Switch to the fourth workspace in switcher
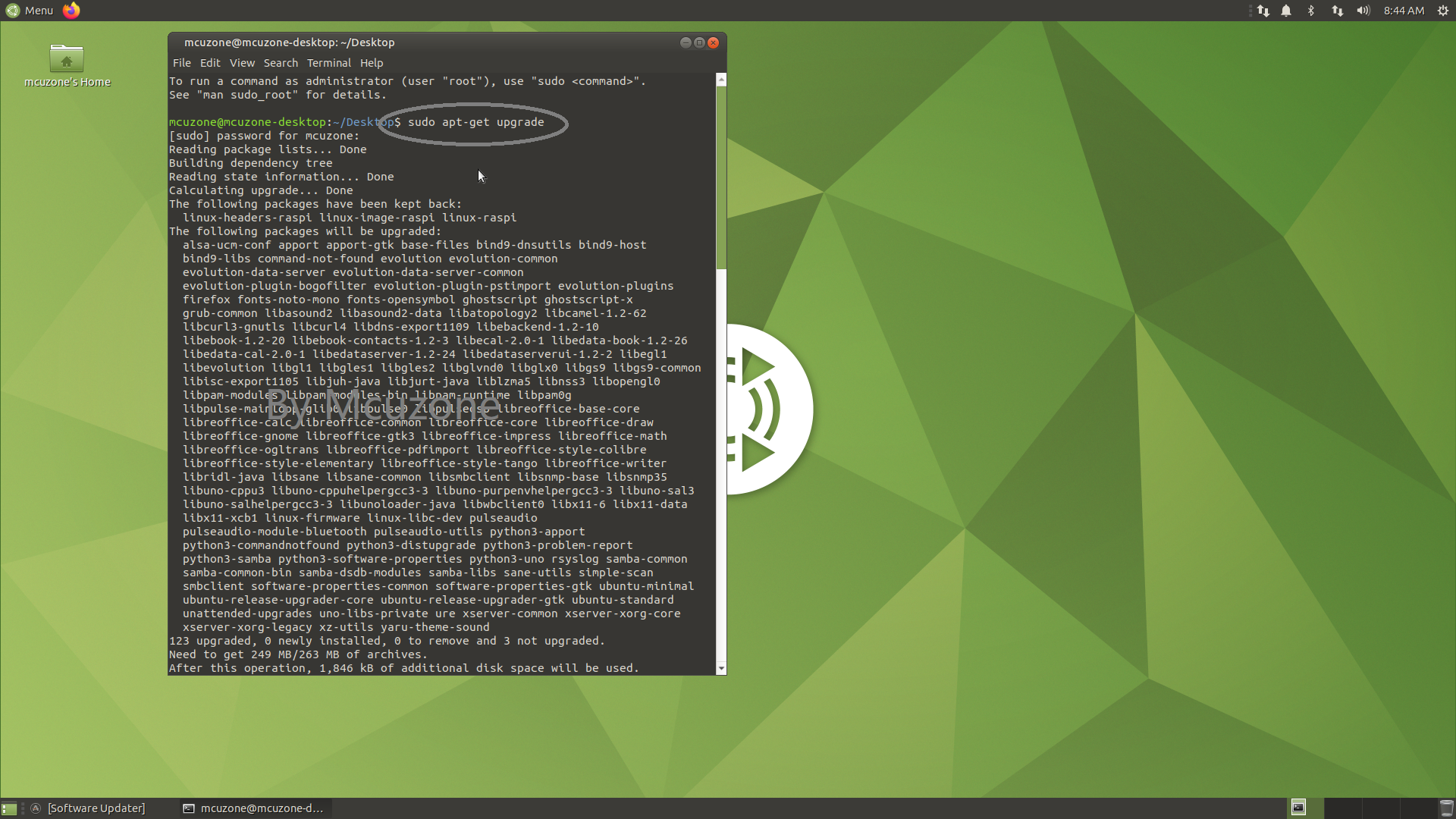This screenshot has height=819, width=1456. coord(1418,808)
